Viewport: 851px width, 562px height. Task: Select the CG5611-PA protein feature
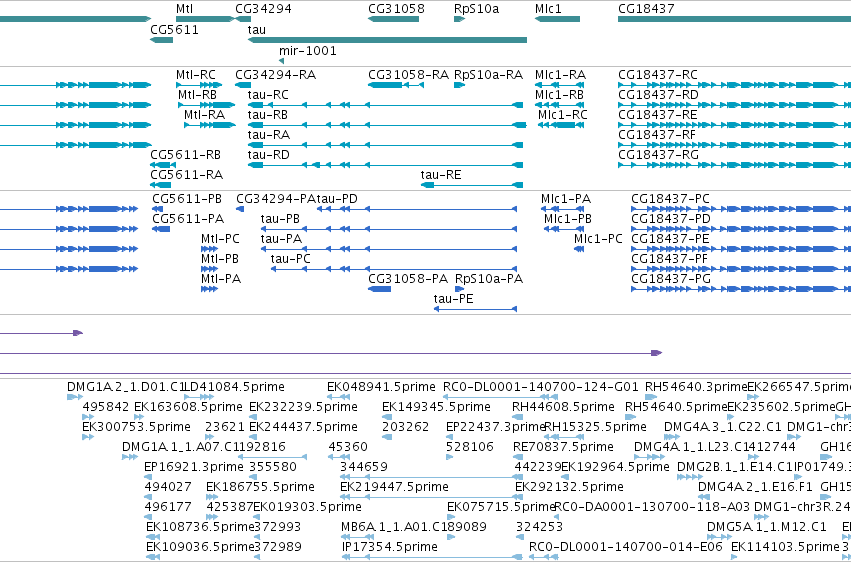161,229
